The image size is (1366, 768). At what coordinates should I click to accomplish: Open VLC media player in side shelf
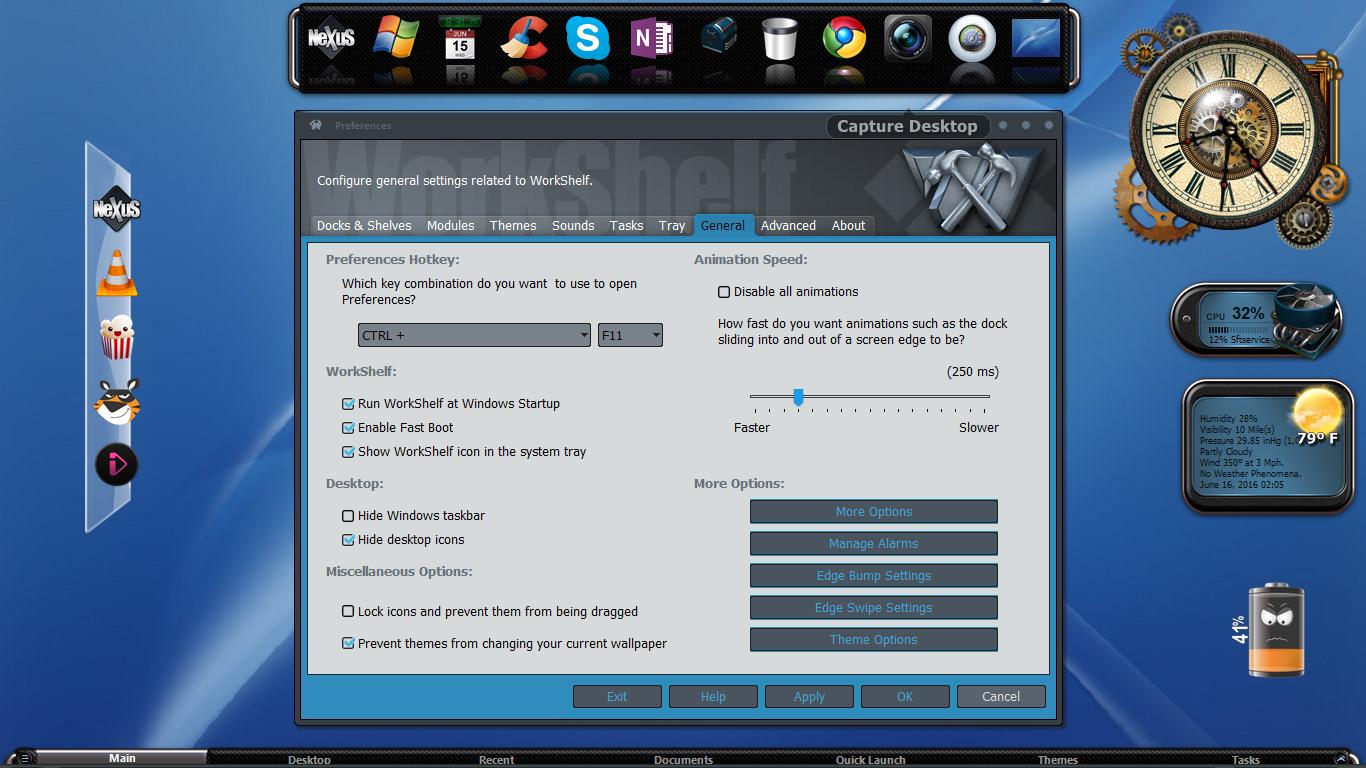(x=117, y=273)
